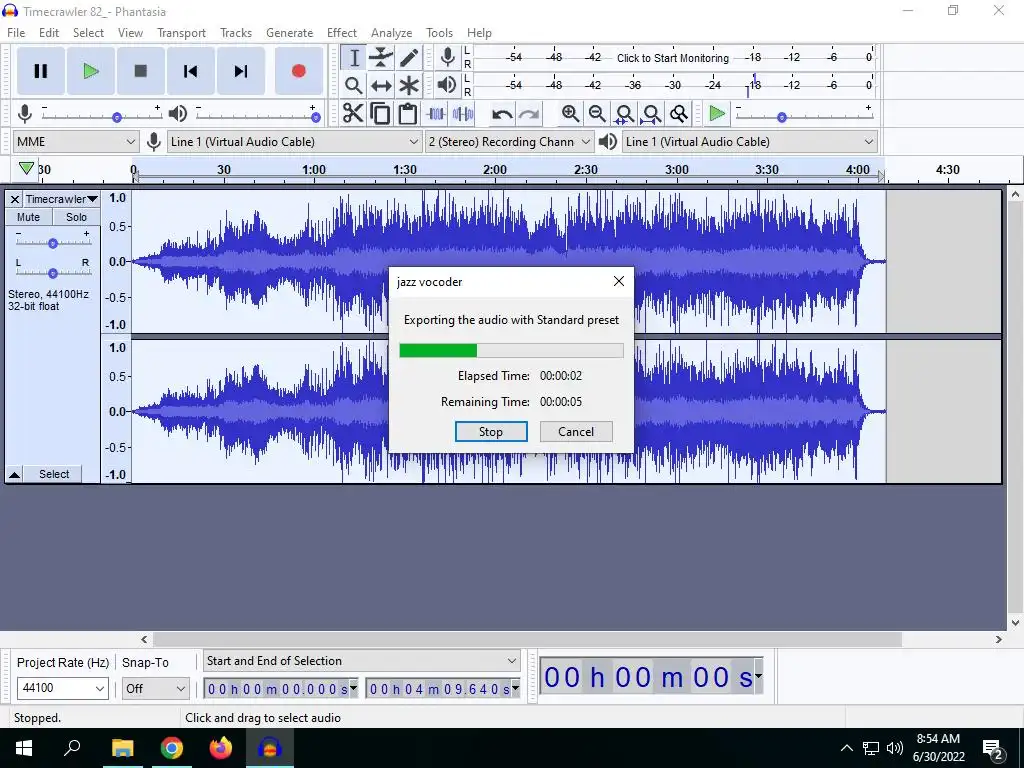Open the 2 (Stereo) Recording Channels dropdown
The height and width of the screenshot is (768, 1024).
click(509, 142)
